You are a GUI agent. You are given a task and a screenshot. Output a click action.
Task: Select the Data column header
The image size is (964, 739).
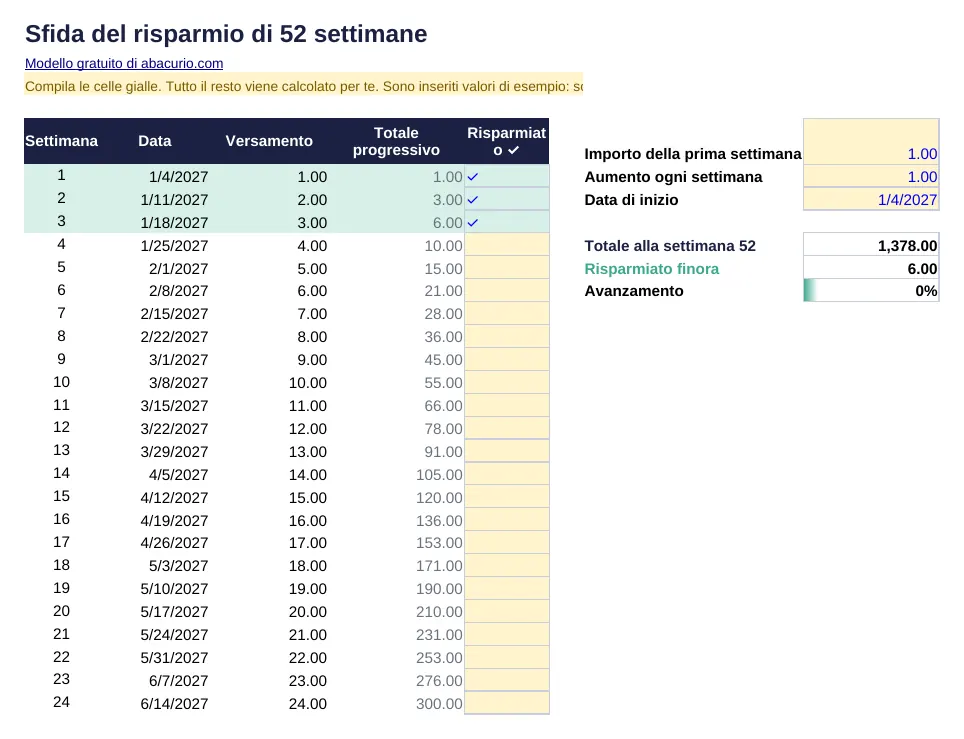[x=155, y=141]
